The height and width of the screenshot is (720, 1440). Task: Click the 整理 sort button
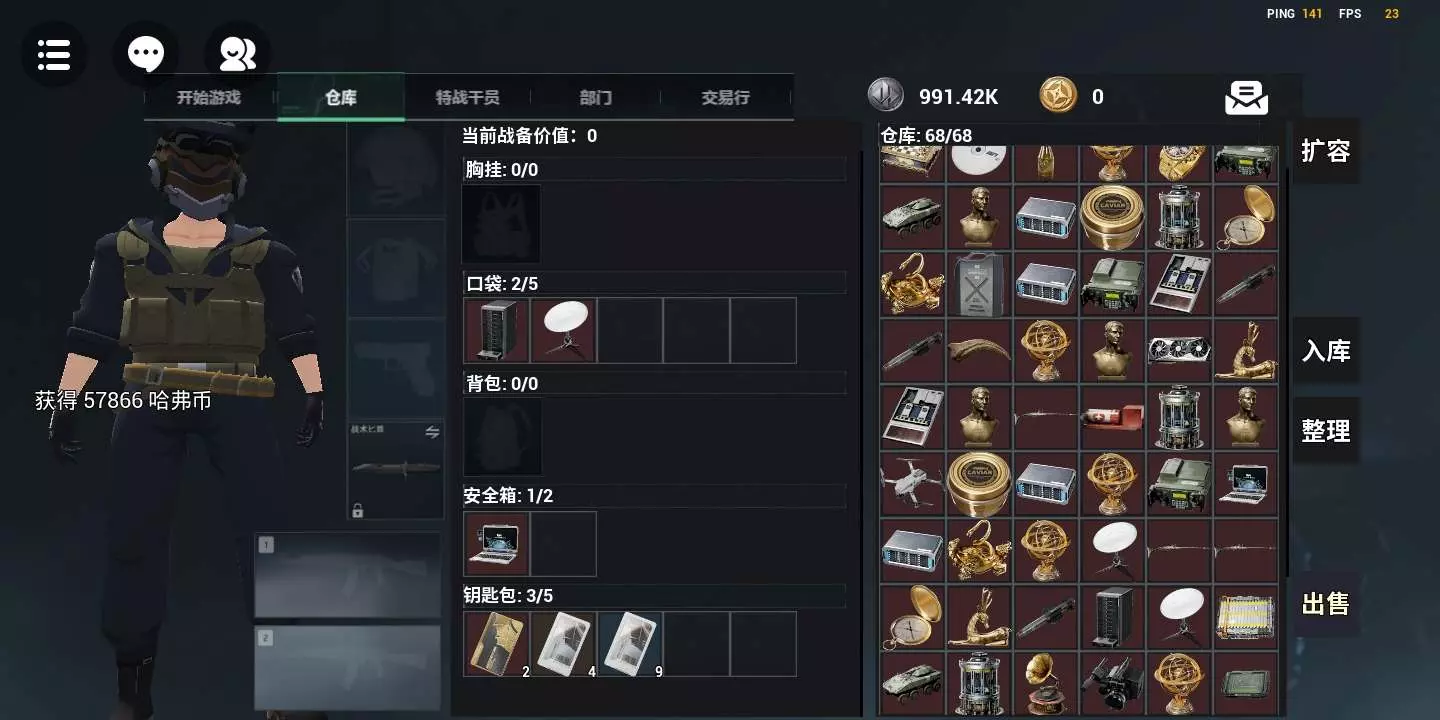[x=1325, y=431]
